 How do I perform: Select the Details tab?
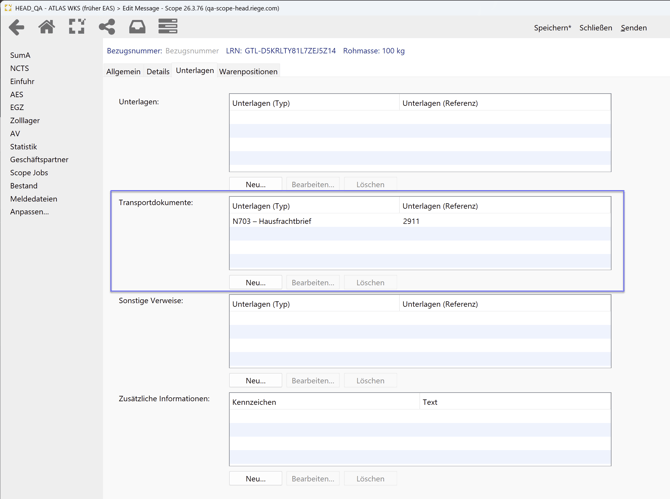(x=158, y=72)
